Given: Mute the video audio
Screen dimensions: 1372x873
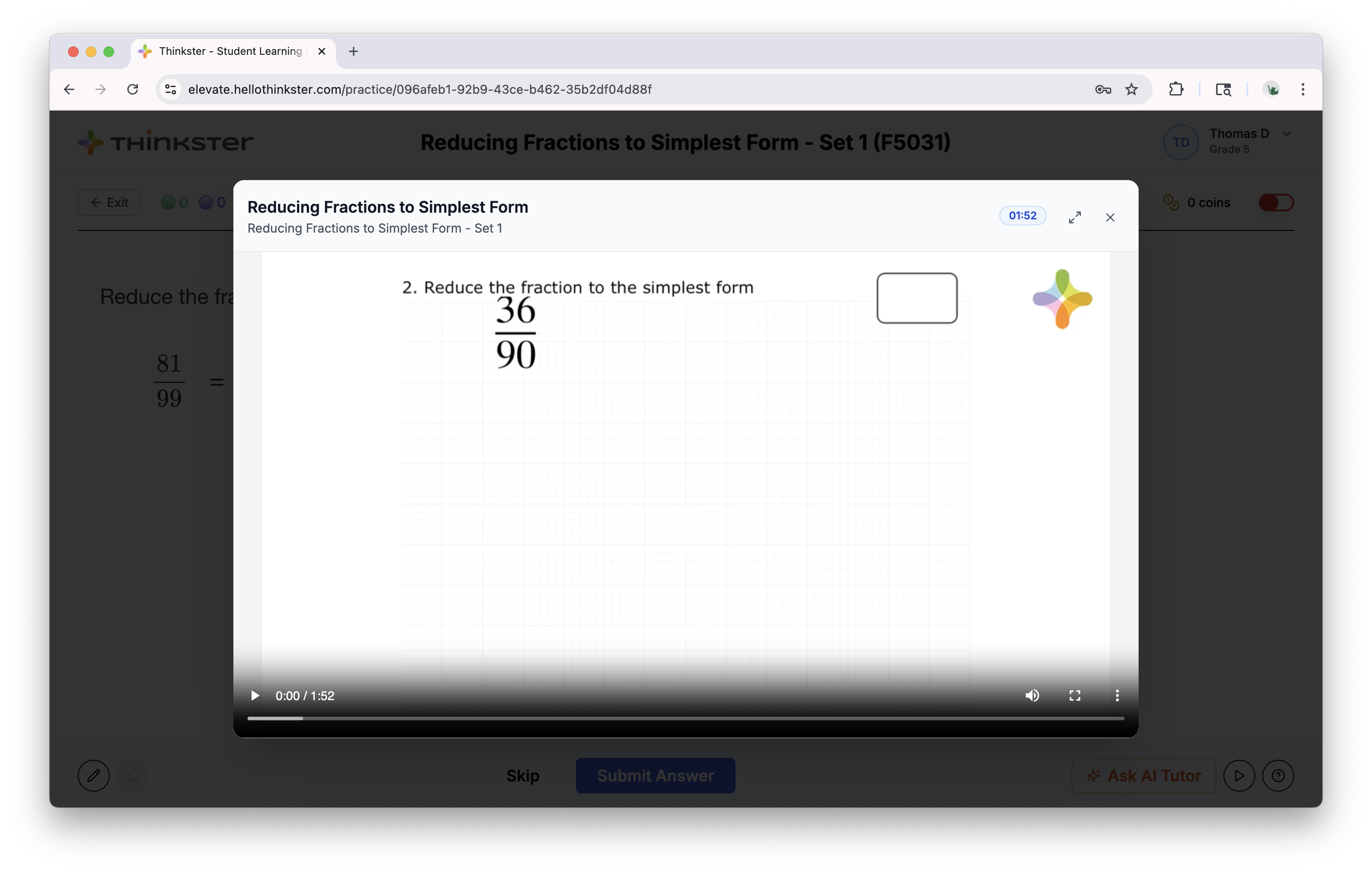Looking at the screenshot, I should pos(1033,695).
